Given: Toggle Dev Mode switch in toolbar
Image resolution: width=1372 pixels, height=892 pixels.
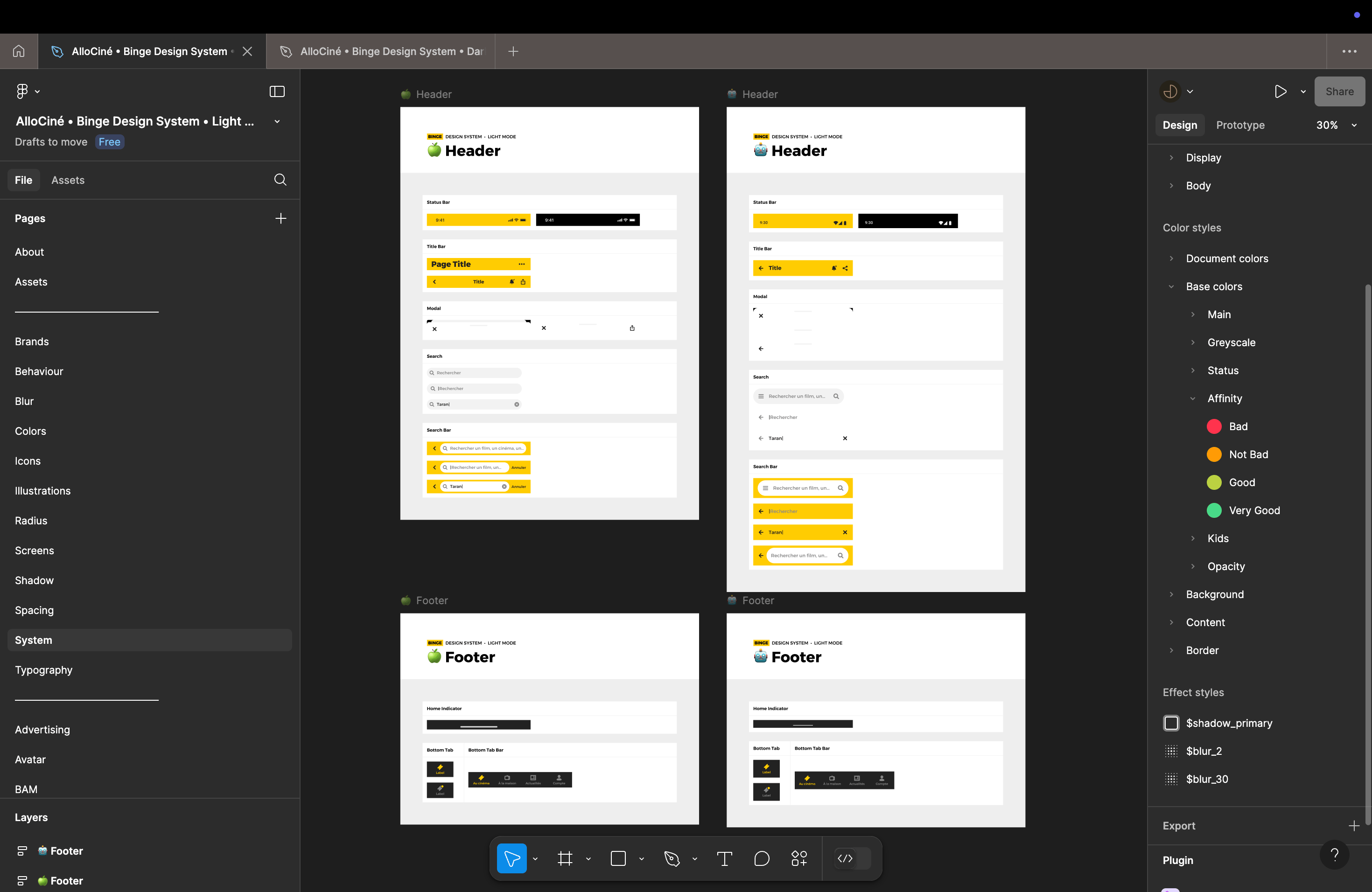Looking at the screenshot, I should (x=853, y=858).
